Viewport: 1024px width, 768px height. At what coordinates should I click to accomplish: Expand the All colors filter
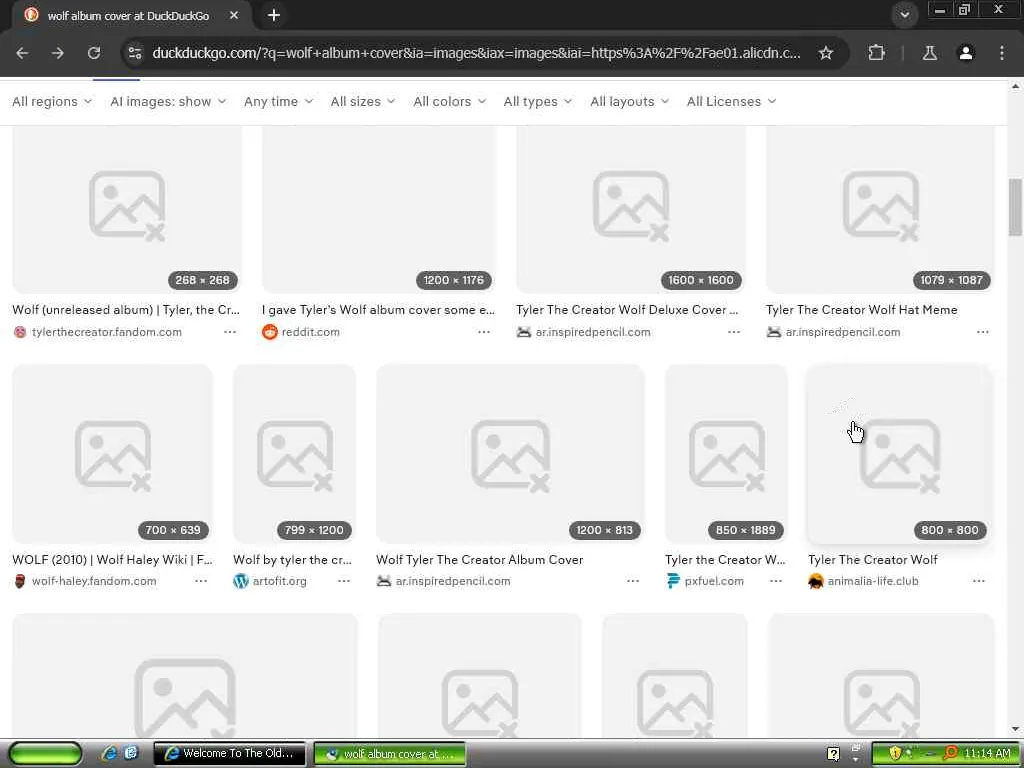449,101
